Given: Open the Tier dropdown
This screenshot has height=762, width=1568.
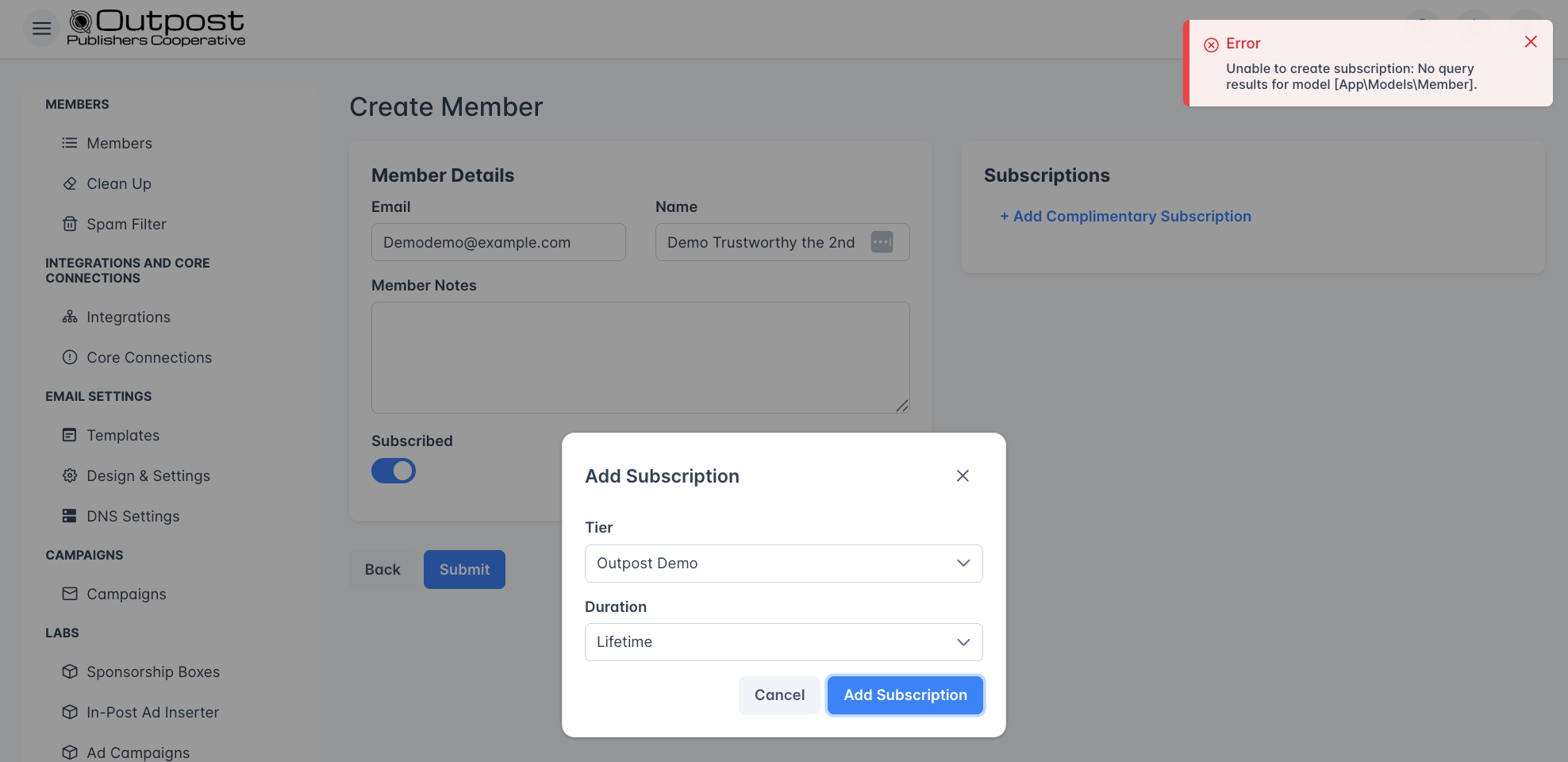Looking at the screenshot, I should [x=783, y=564].
